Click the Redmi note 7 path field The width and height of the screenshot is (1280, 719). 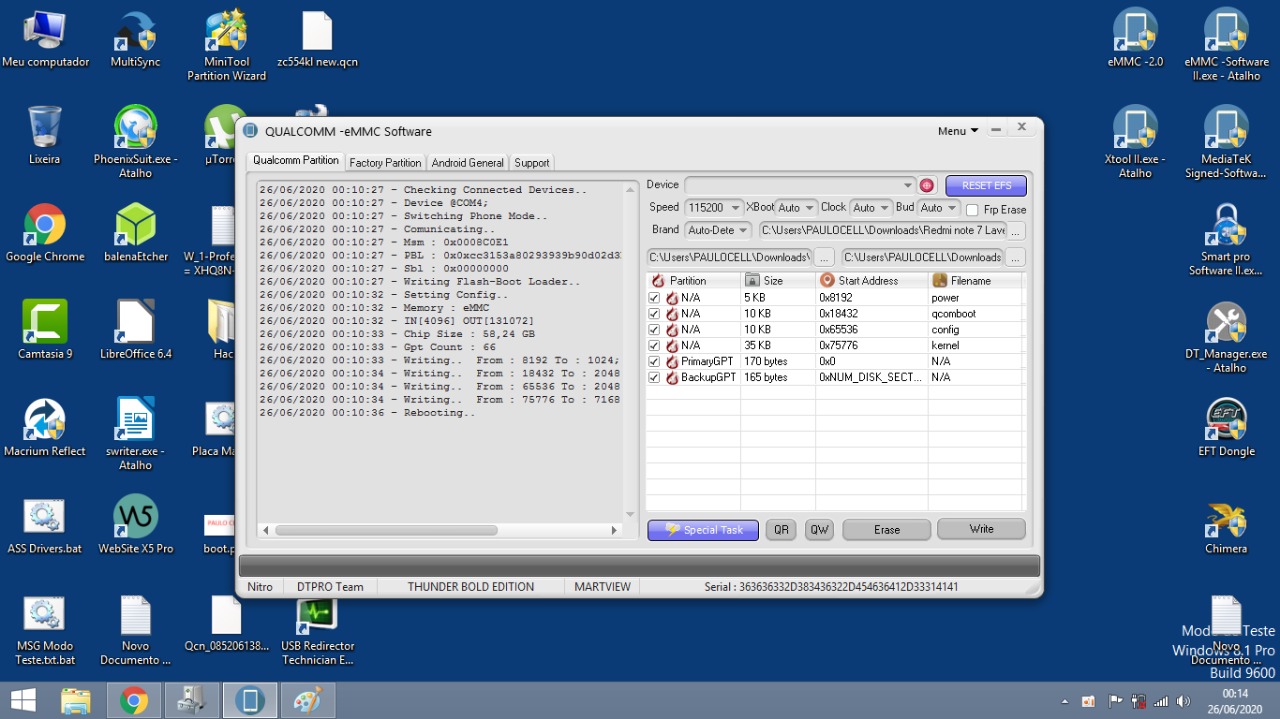point(880,231)
